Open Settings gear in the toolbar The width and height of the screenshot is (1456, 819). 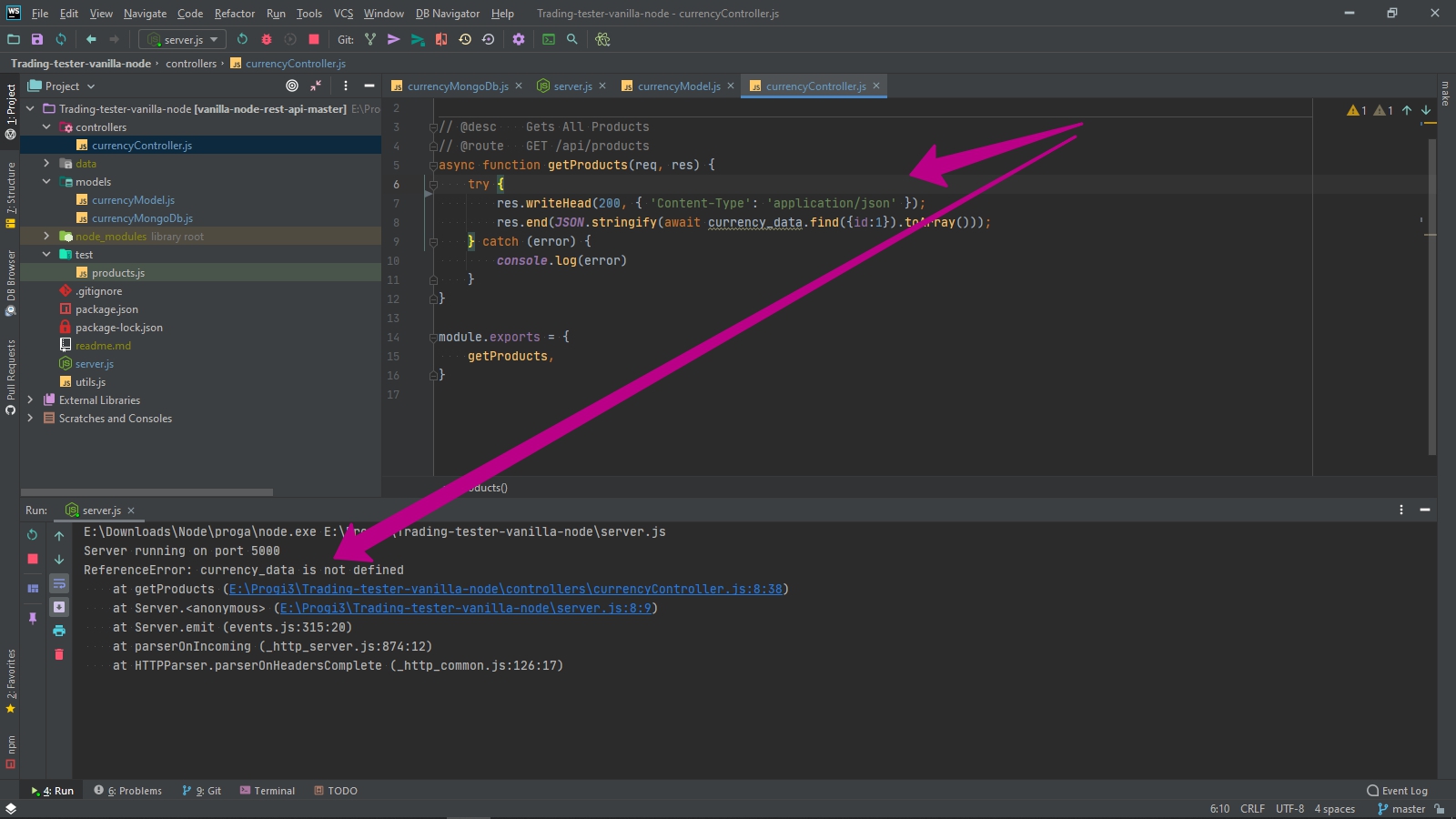tap(519, 39)
